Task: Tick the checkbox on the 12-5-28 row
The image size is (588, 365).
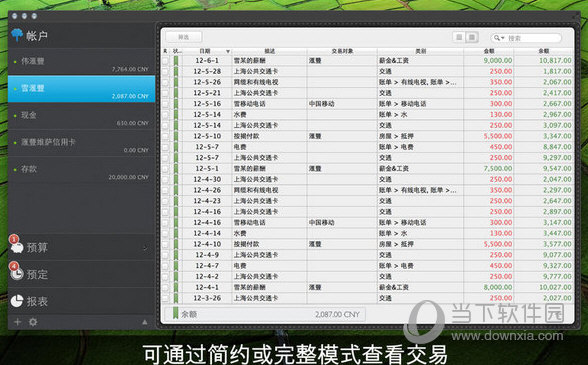Action: coord(165,71)
